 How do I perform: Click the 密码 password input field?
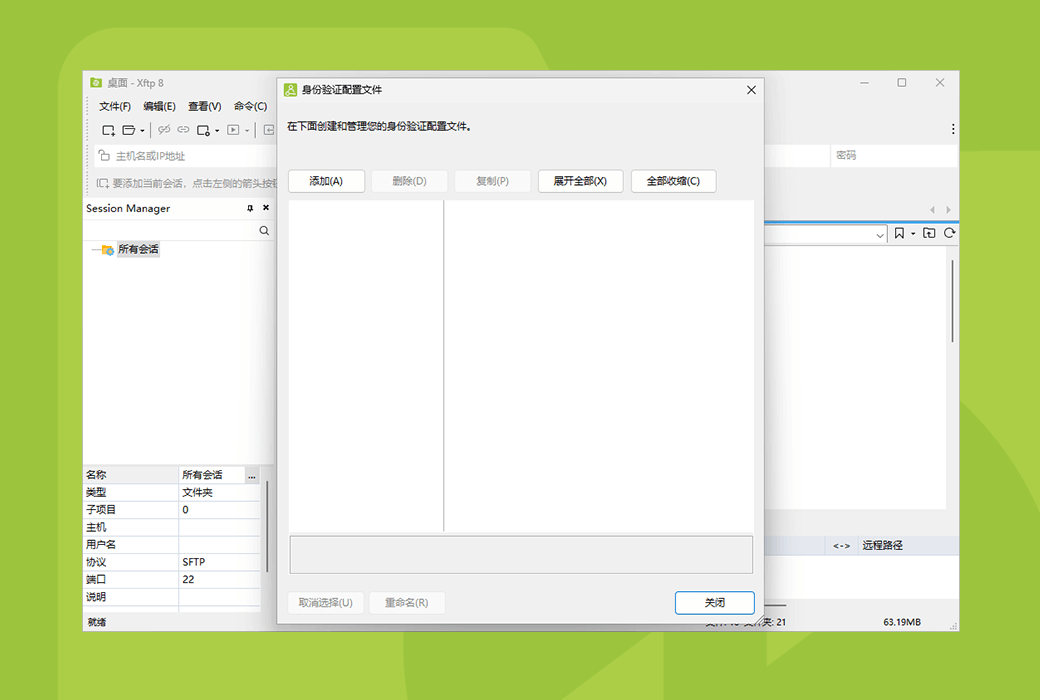click(x=893, y=155)
